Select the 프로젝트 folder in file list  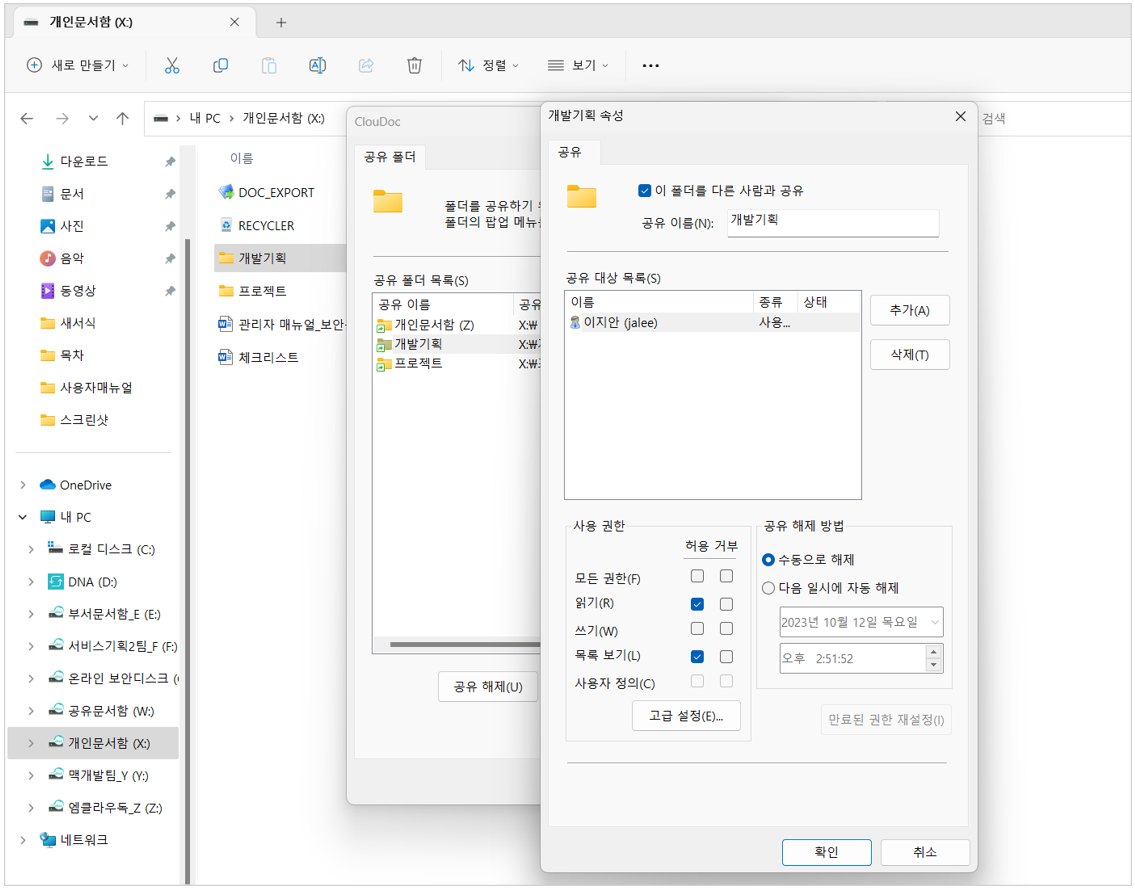click(x=262, y=291)
